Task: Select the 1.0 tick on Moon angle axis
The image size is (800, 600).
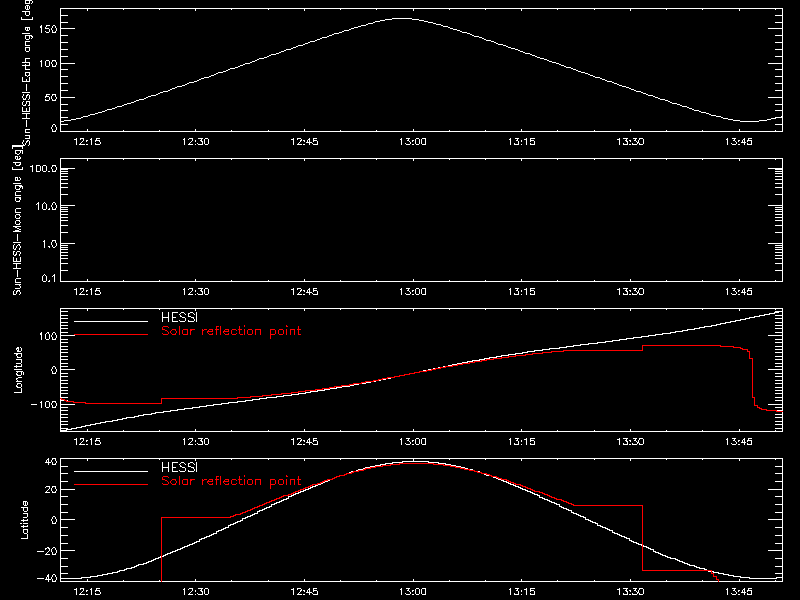Action: click(x=49, y=244)
